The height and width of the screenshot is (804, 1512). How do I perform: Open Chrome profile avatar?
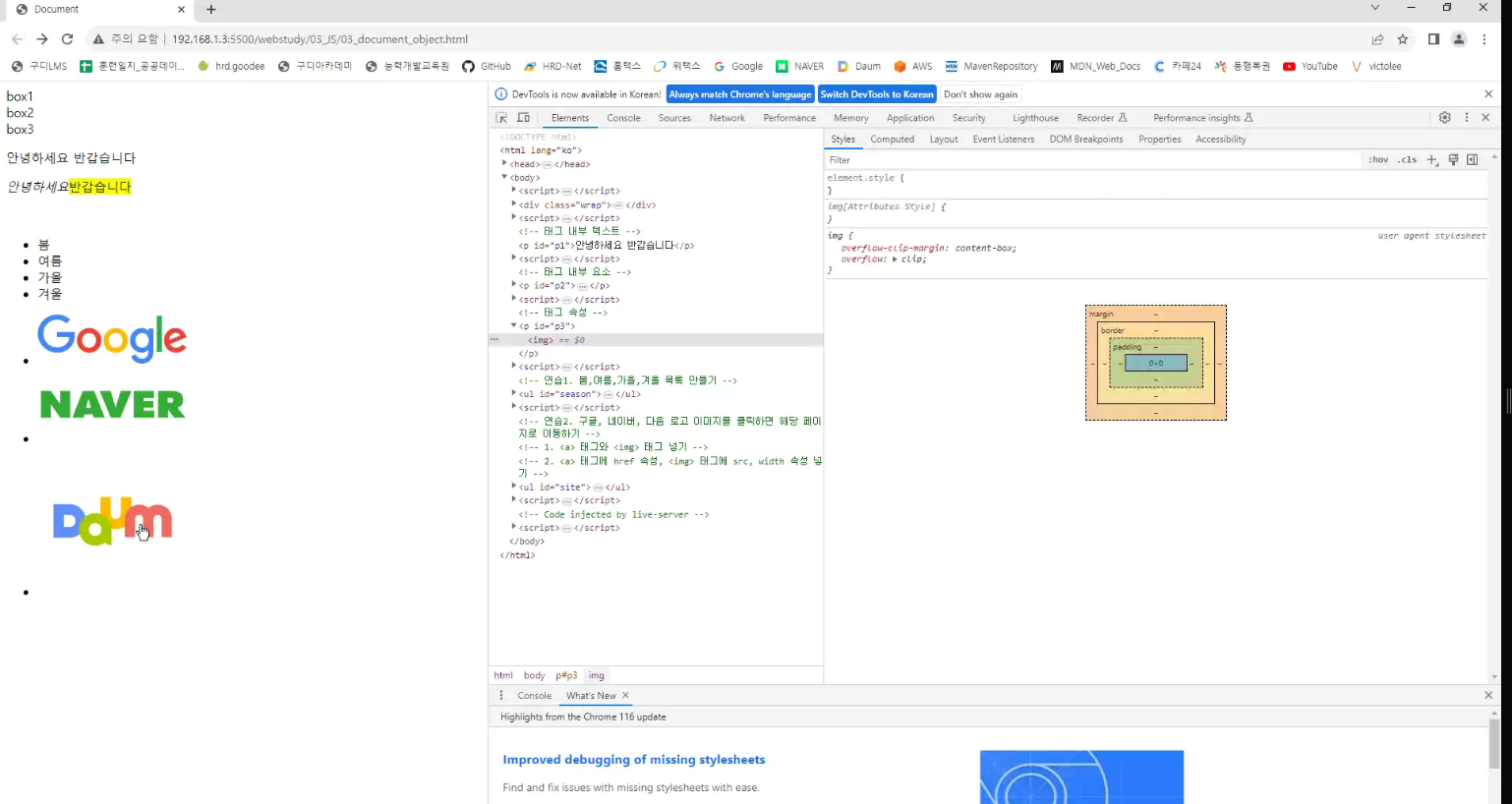click(1459, 39)
